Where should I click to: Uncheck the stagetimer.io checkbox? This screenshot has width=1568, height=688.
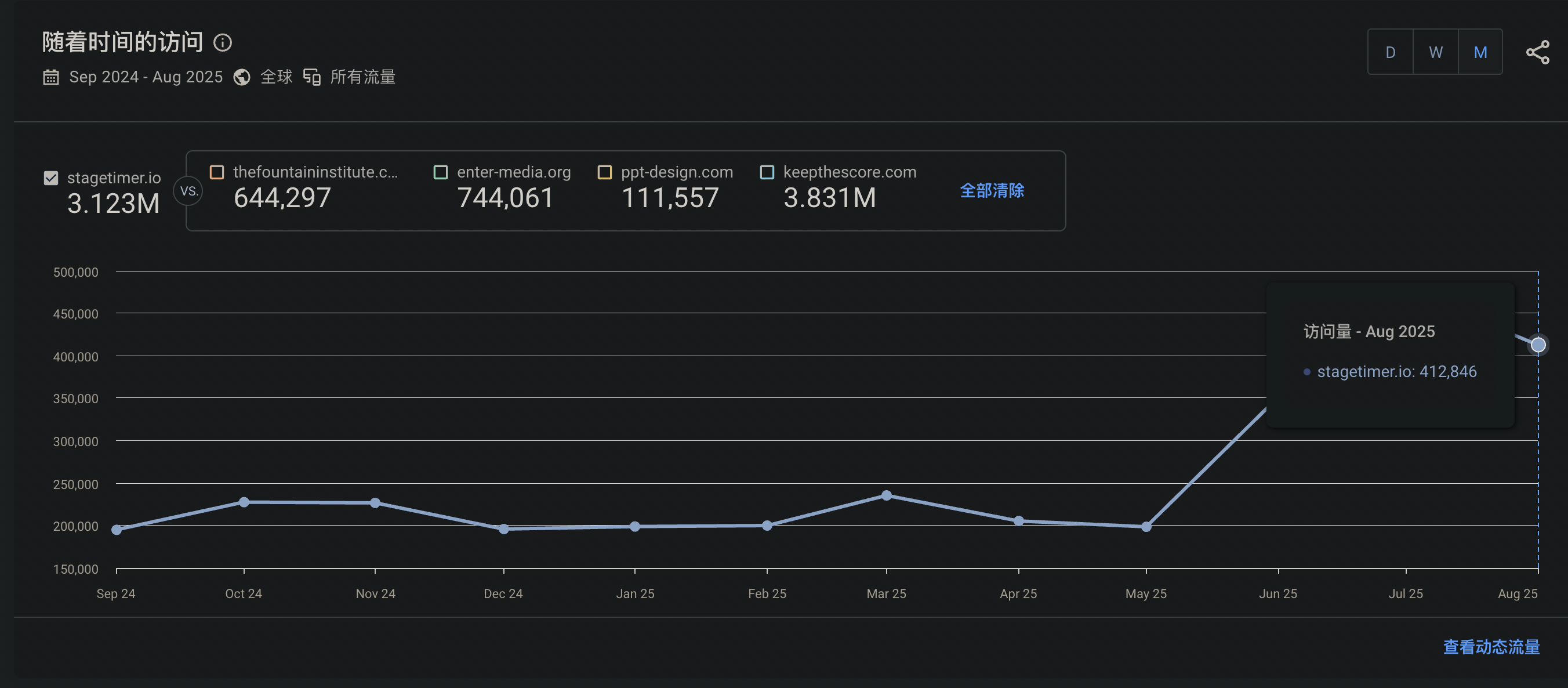click(x=51, y=178)
